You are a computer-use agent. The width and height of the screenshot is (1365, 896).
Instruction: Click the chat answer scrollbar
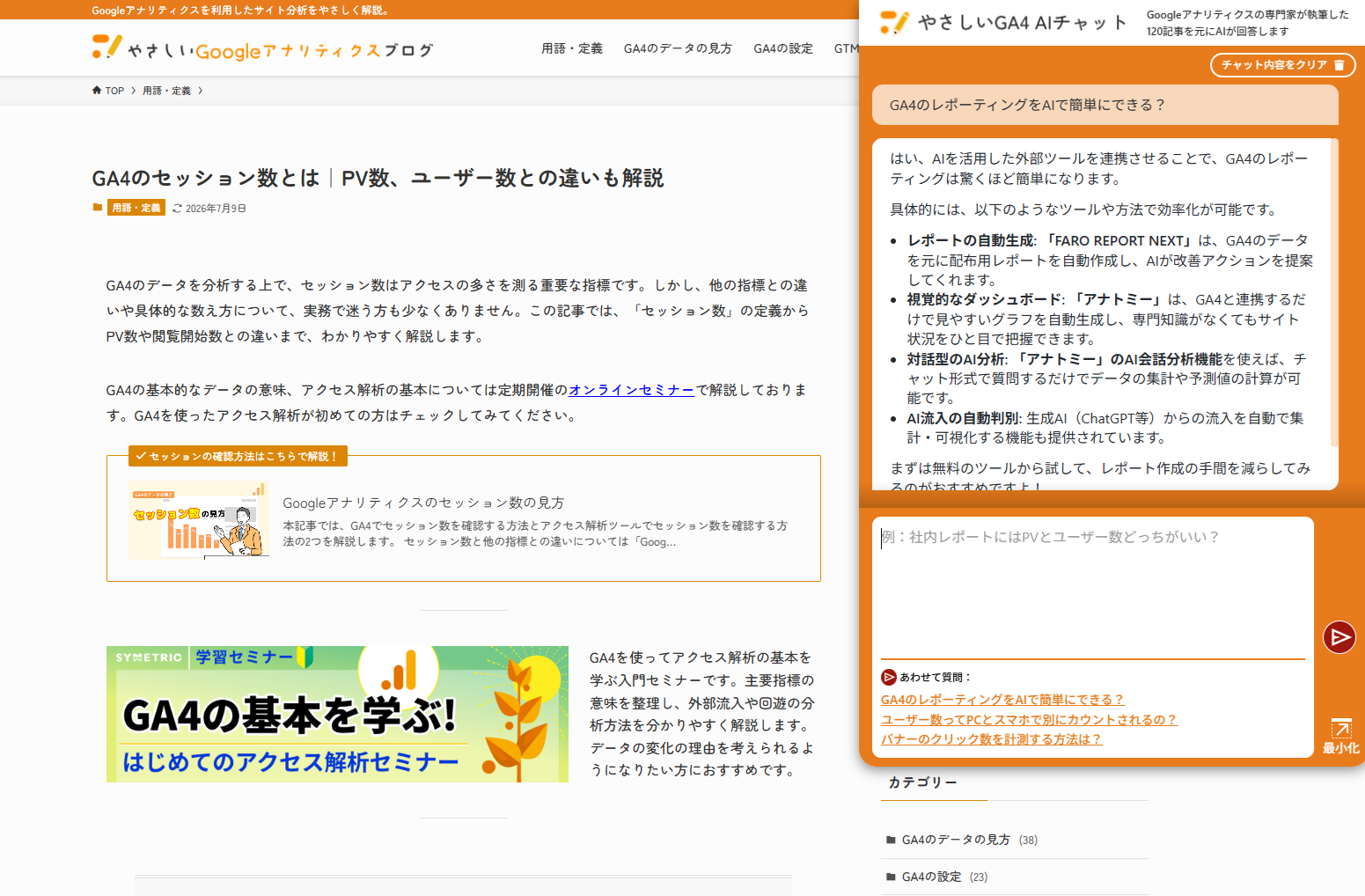[1334, 293]
